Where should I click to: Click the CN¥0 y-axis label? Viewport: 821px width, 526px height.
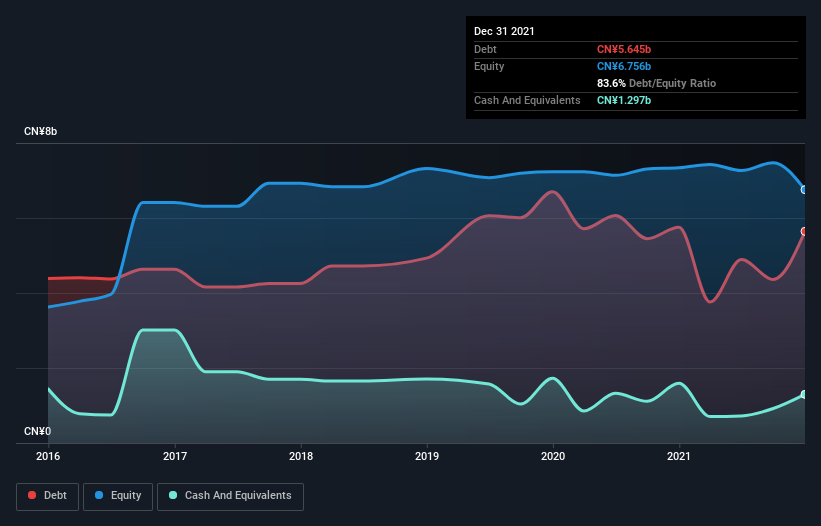(x=38, y=431)
